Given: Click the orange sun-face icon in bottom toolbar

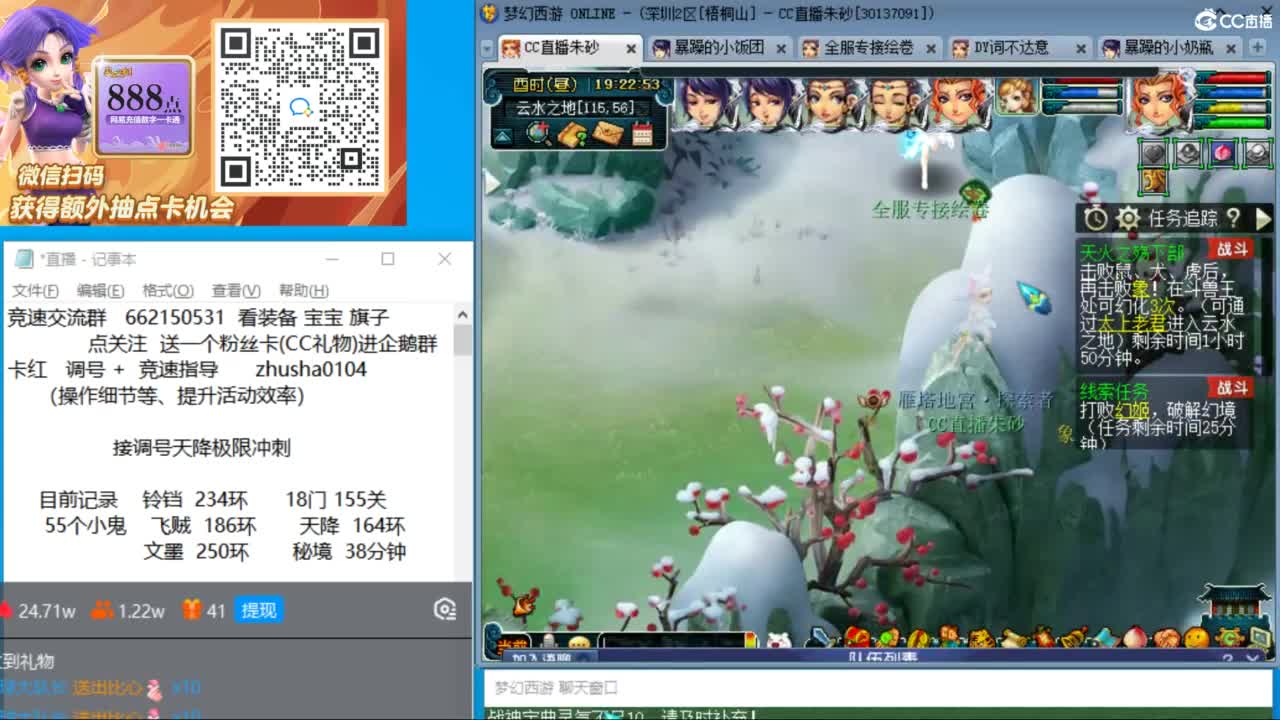Looking at the screenshot, I should pyautogui.click(x=1196, y=637).
